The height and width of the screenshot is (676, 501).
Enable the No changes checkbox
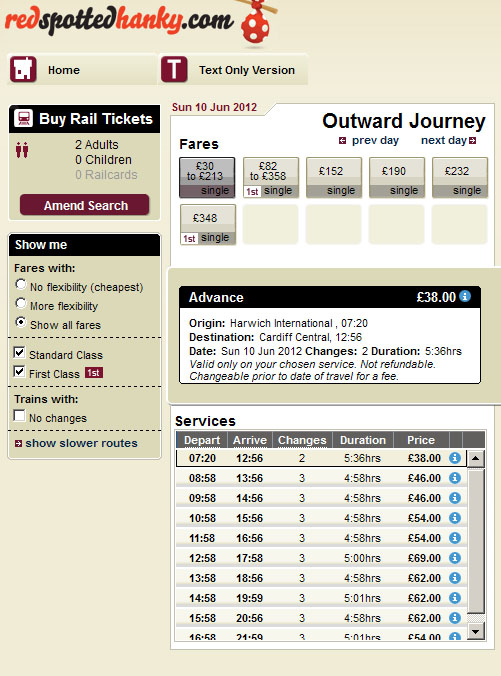[19, 416]
